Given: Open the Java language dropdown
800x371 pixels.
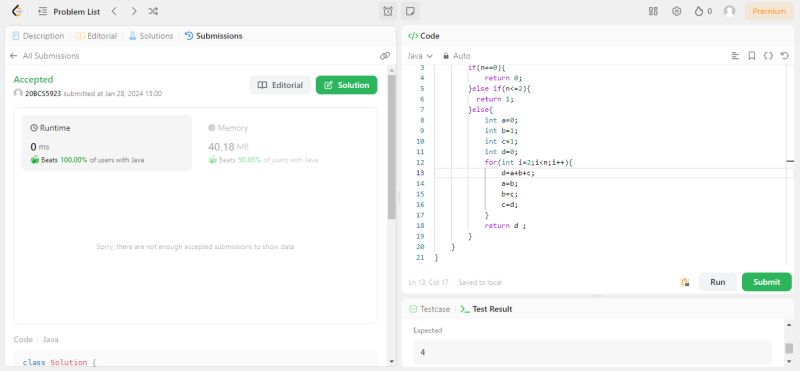Looking at the screenshot, I should click(x=420, y=56).
